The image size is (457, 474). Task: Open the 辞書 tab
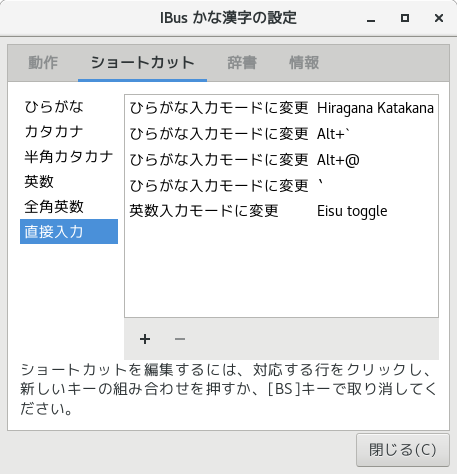242,63
